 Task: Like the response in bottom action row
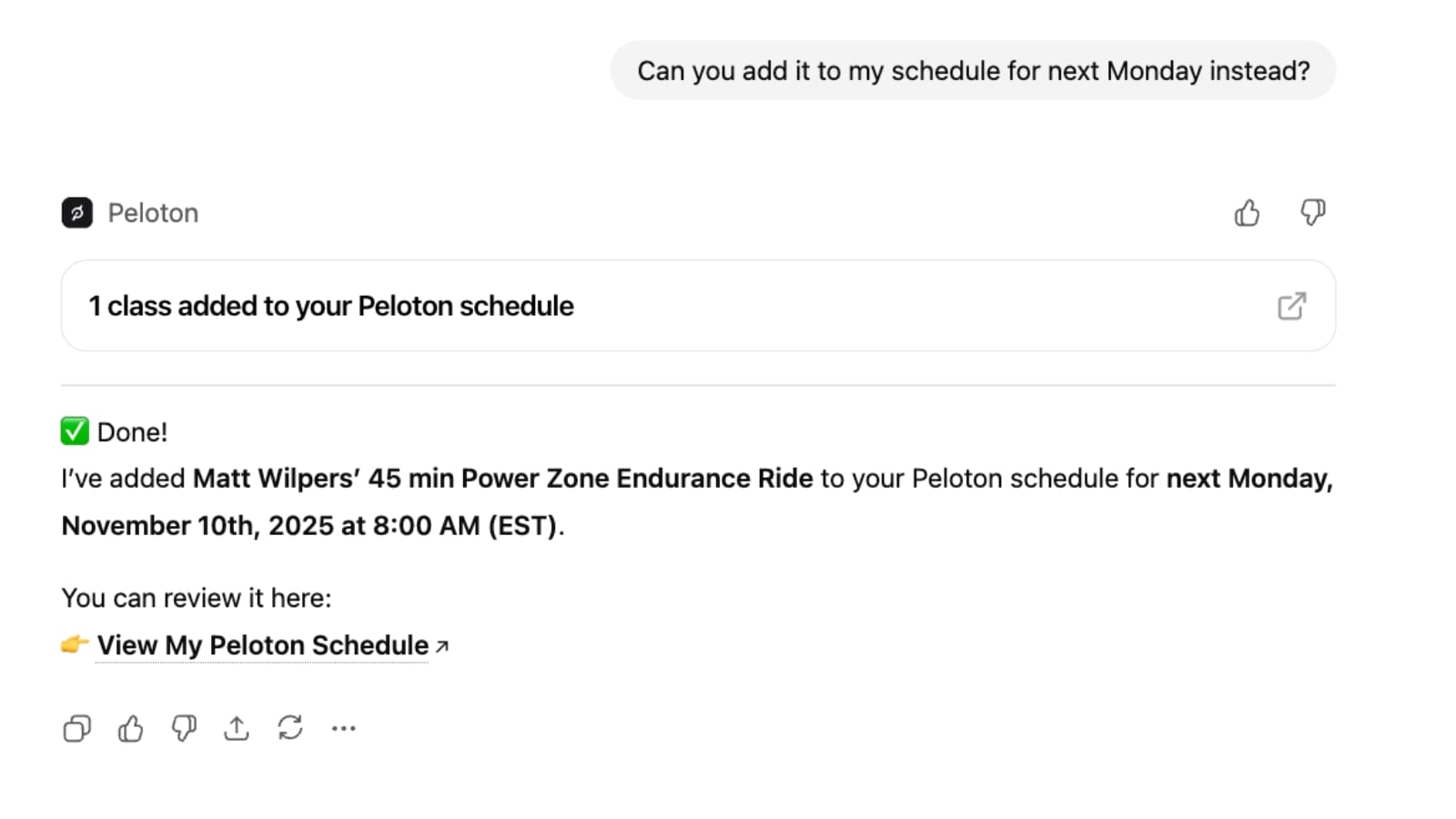[x=130, y=728]
